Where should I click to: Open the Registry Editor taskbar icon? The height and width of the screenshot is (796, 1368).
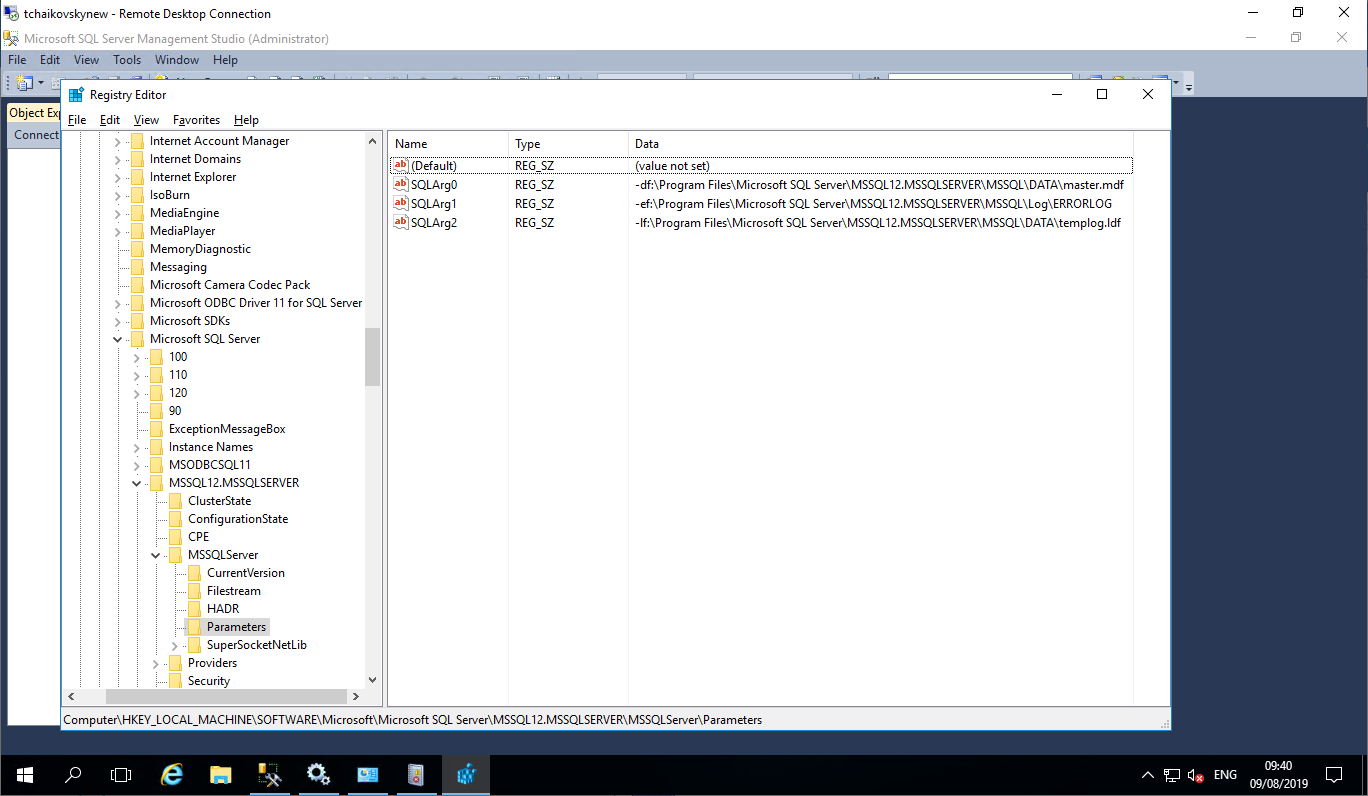466,774
